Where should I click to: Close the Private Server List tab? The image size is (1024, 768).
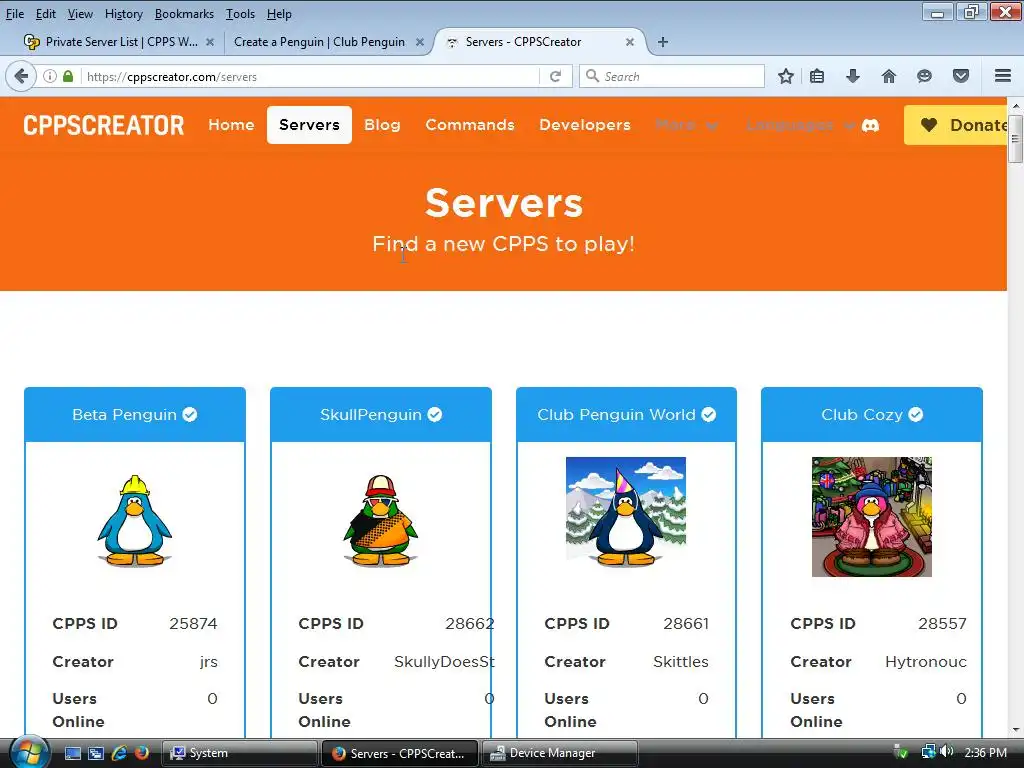coord(210,42)
